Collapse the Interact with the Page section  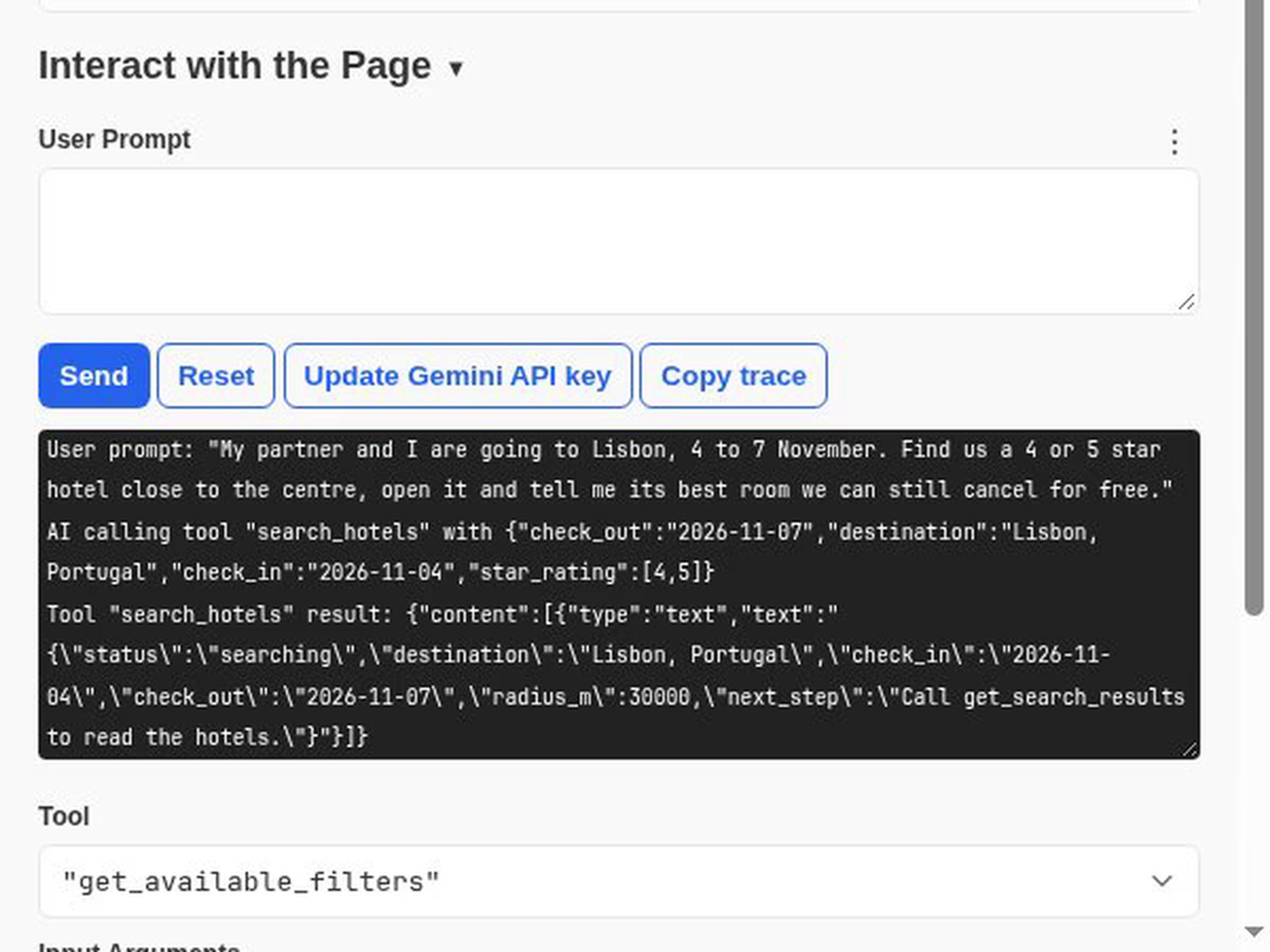pyautogui.click(x=456, y=68)
